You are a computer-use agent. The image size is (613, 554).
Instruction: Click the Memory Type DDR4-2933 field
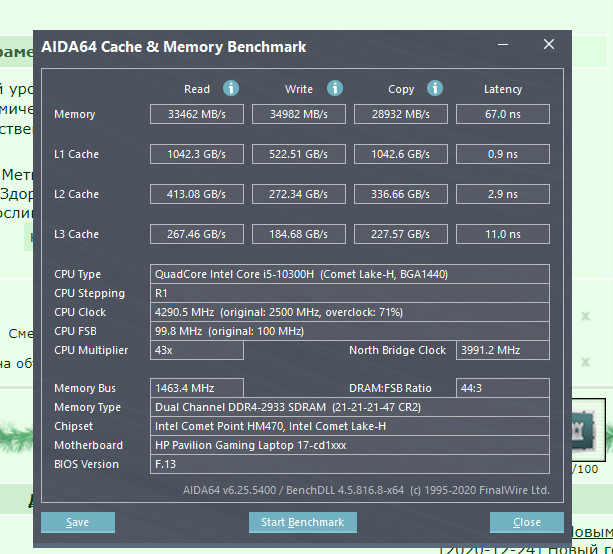click(350, 407)
